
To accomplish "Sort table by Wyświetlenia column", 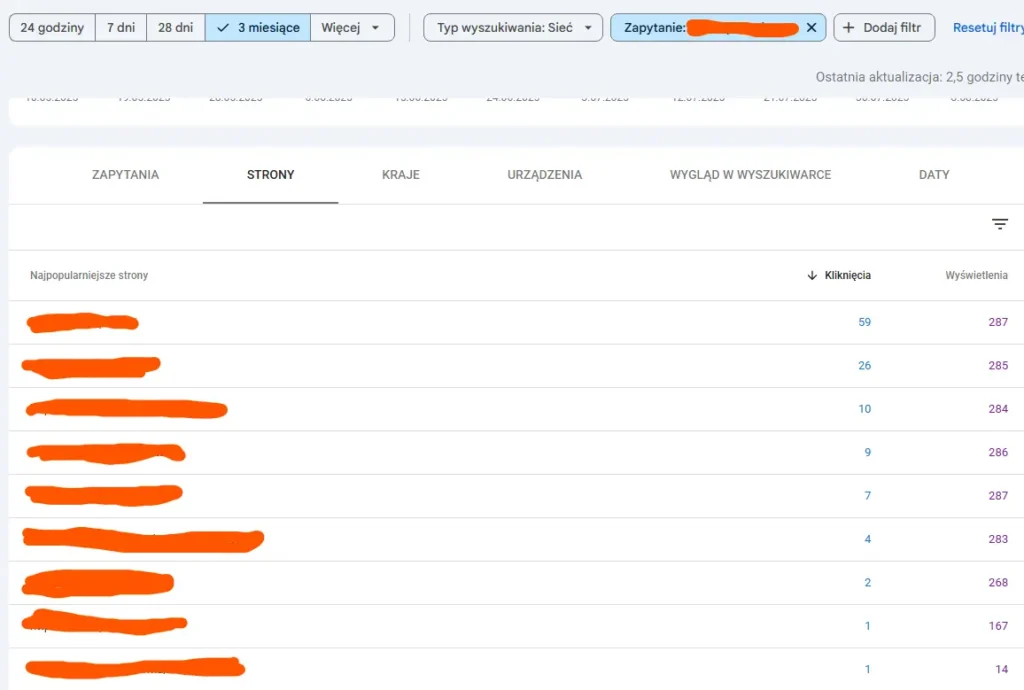I will pos(976,275).
